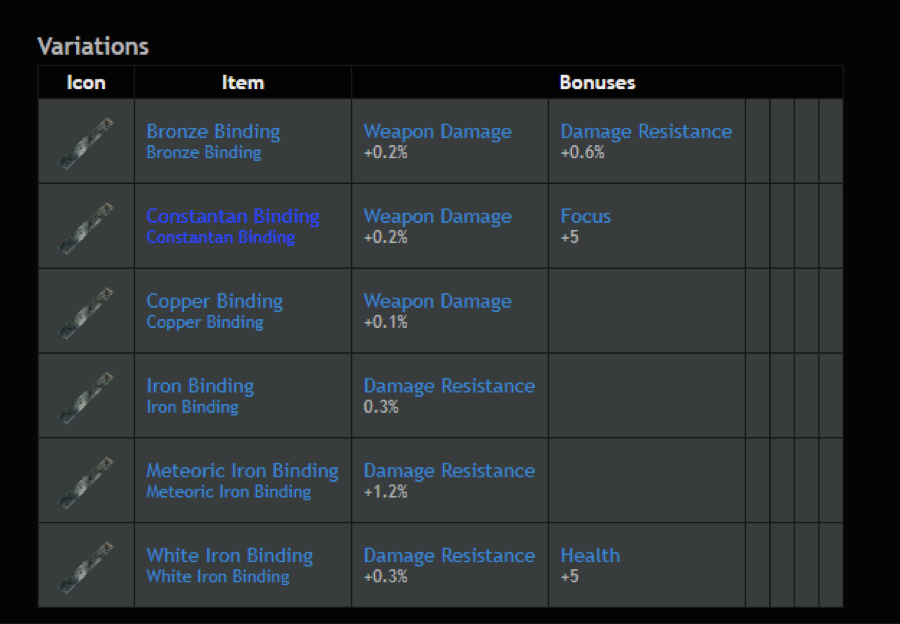
Task: Open Damage Resistance link in Meteoric Iron row
Action: tap(449, 471)
